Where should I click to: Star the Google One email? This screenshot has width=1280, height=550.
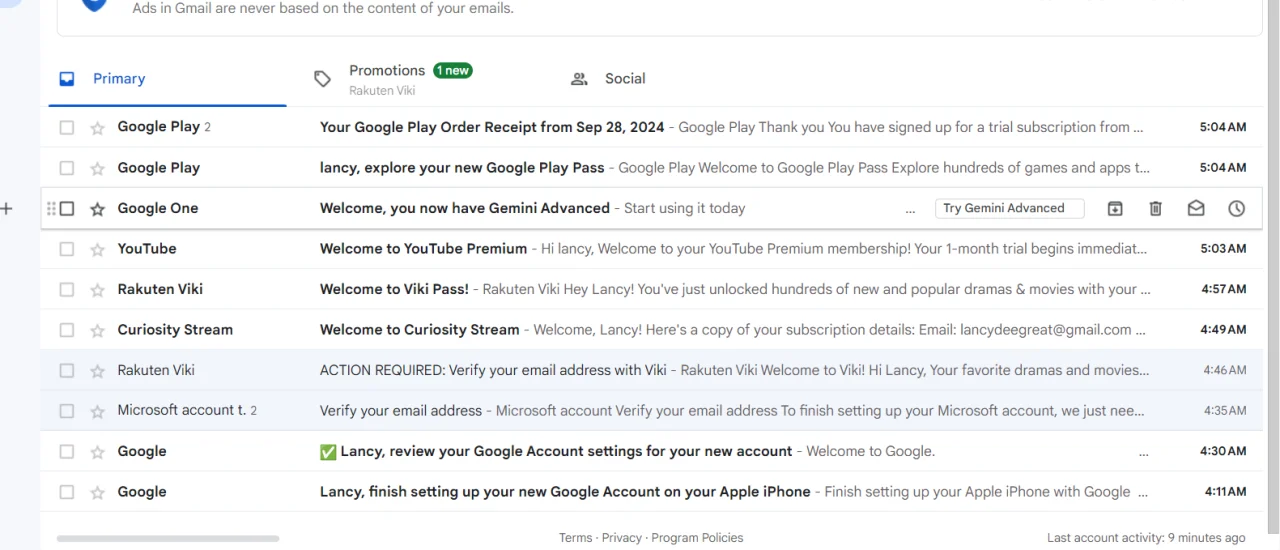click(x=97, y=209)
